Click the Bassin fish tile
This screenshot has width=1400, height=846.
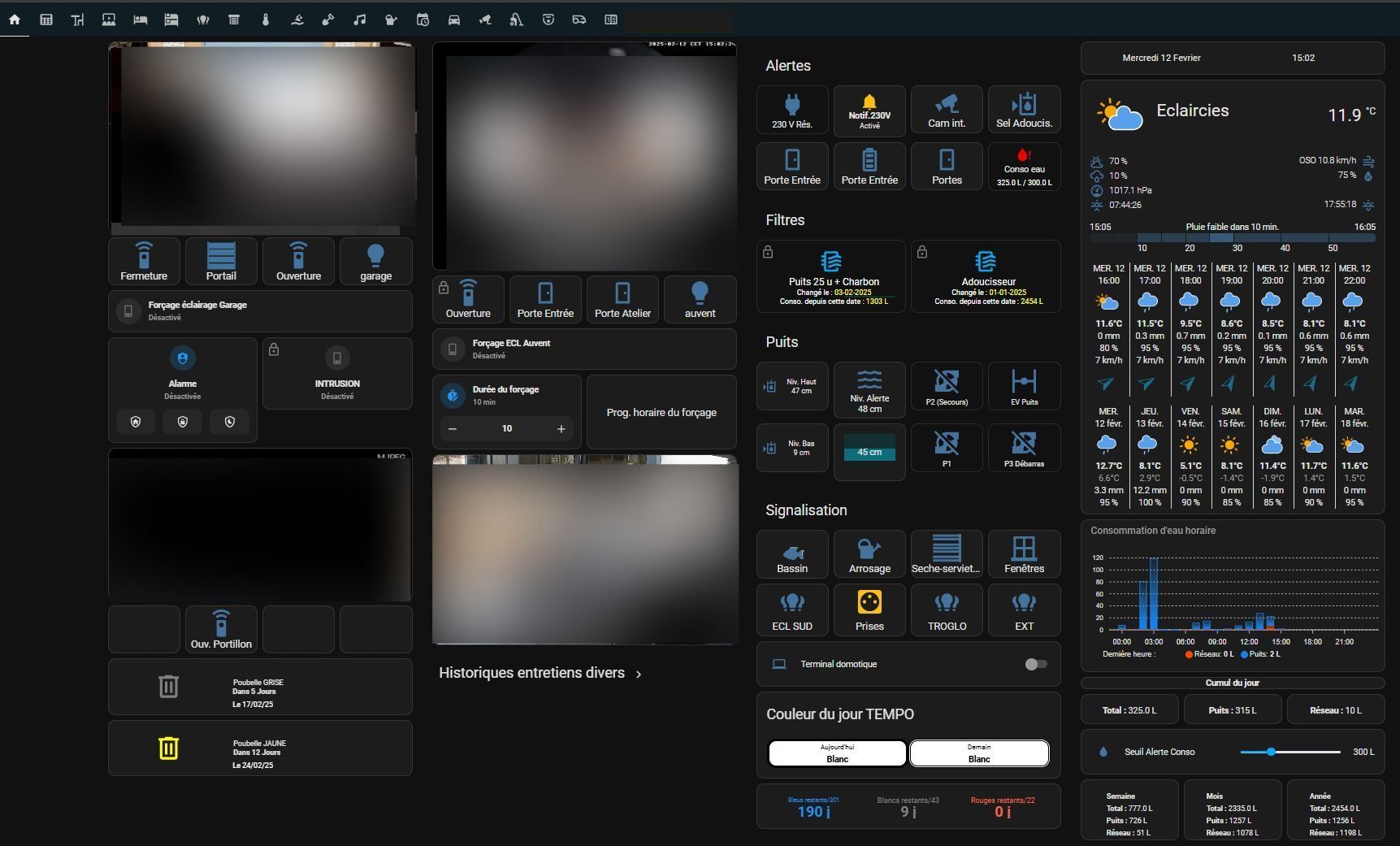coord(792,553)
